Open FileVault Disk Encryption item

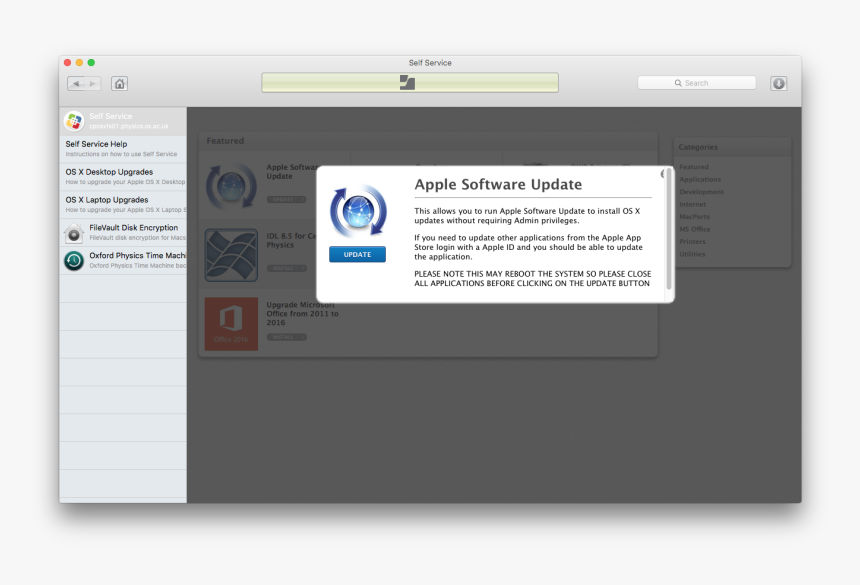123,232
